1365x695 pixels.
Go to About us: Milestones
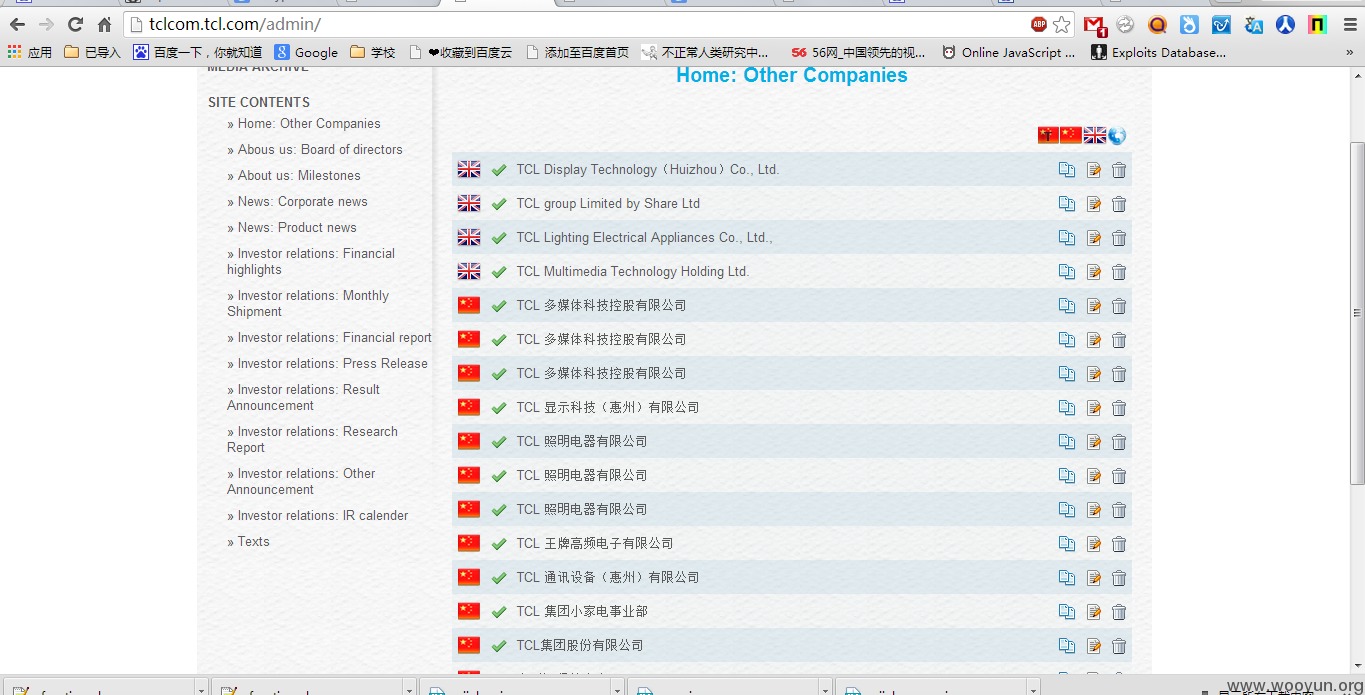tap(299, 176)
